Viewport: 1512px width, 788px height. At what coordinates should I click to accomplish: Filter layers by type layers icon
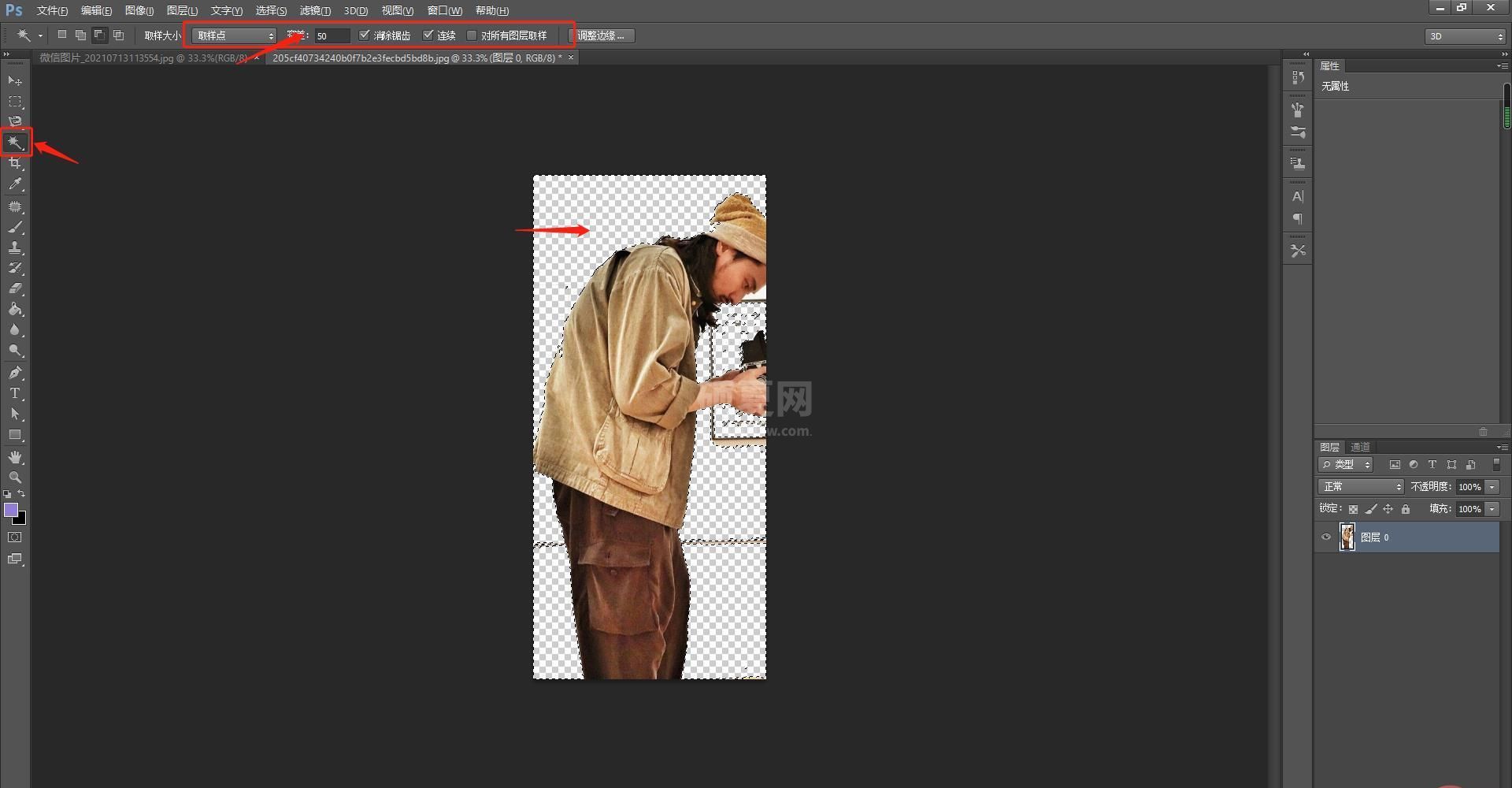tap(1432, 465)
